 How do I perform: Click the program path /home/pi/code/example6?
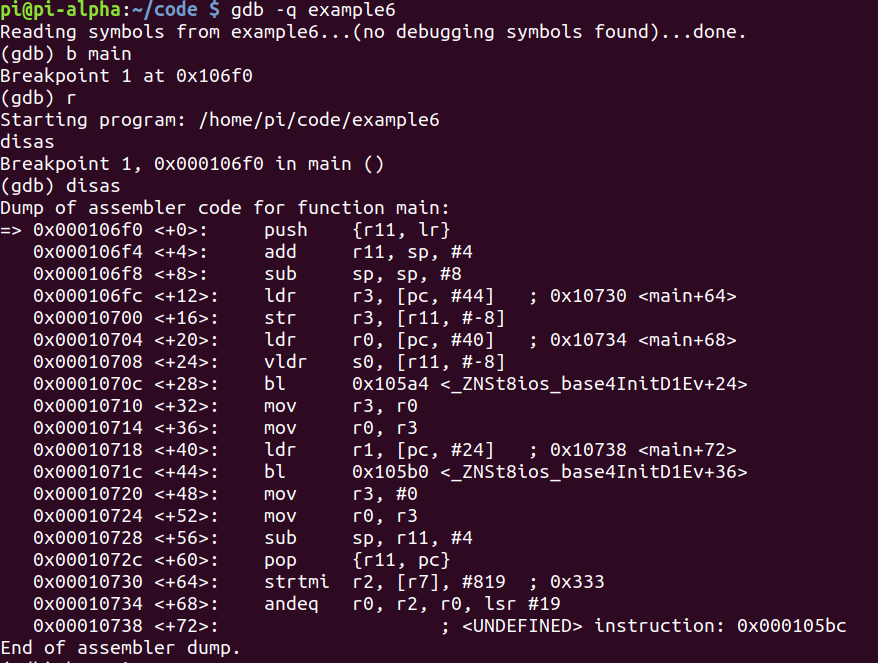point(319,120)
